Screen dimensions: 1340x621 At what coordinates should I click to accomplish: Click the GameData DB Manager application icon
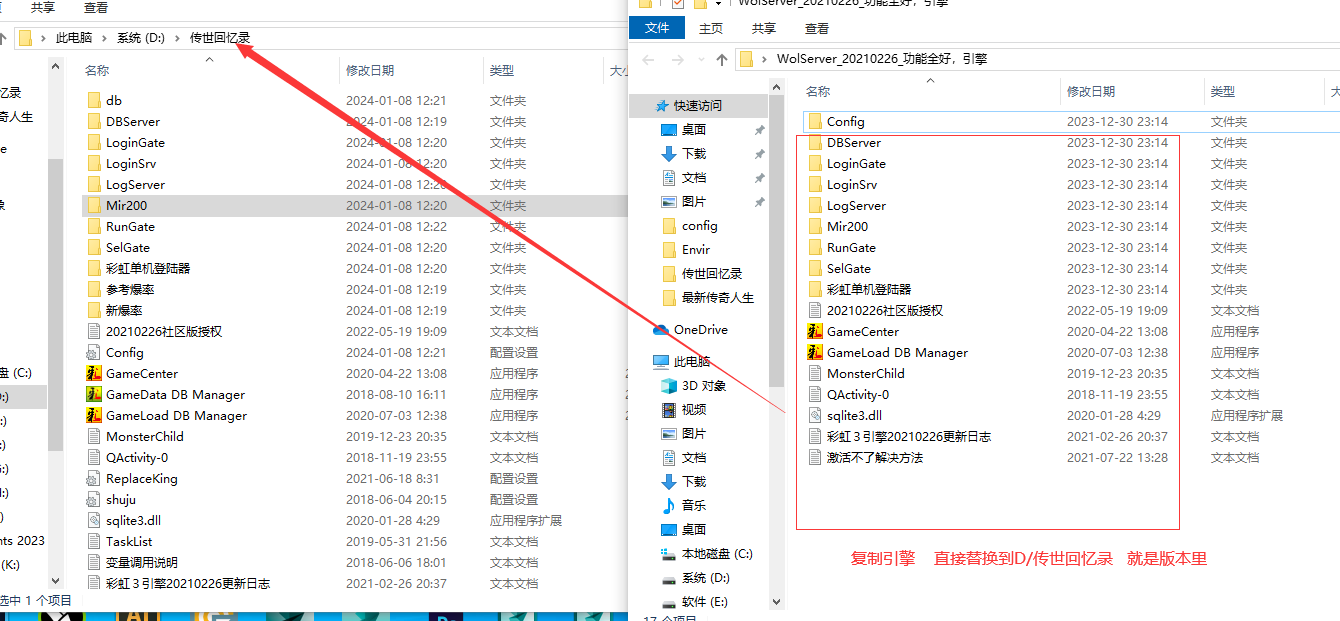94,394
